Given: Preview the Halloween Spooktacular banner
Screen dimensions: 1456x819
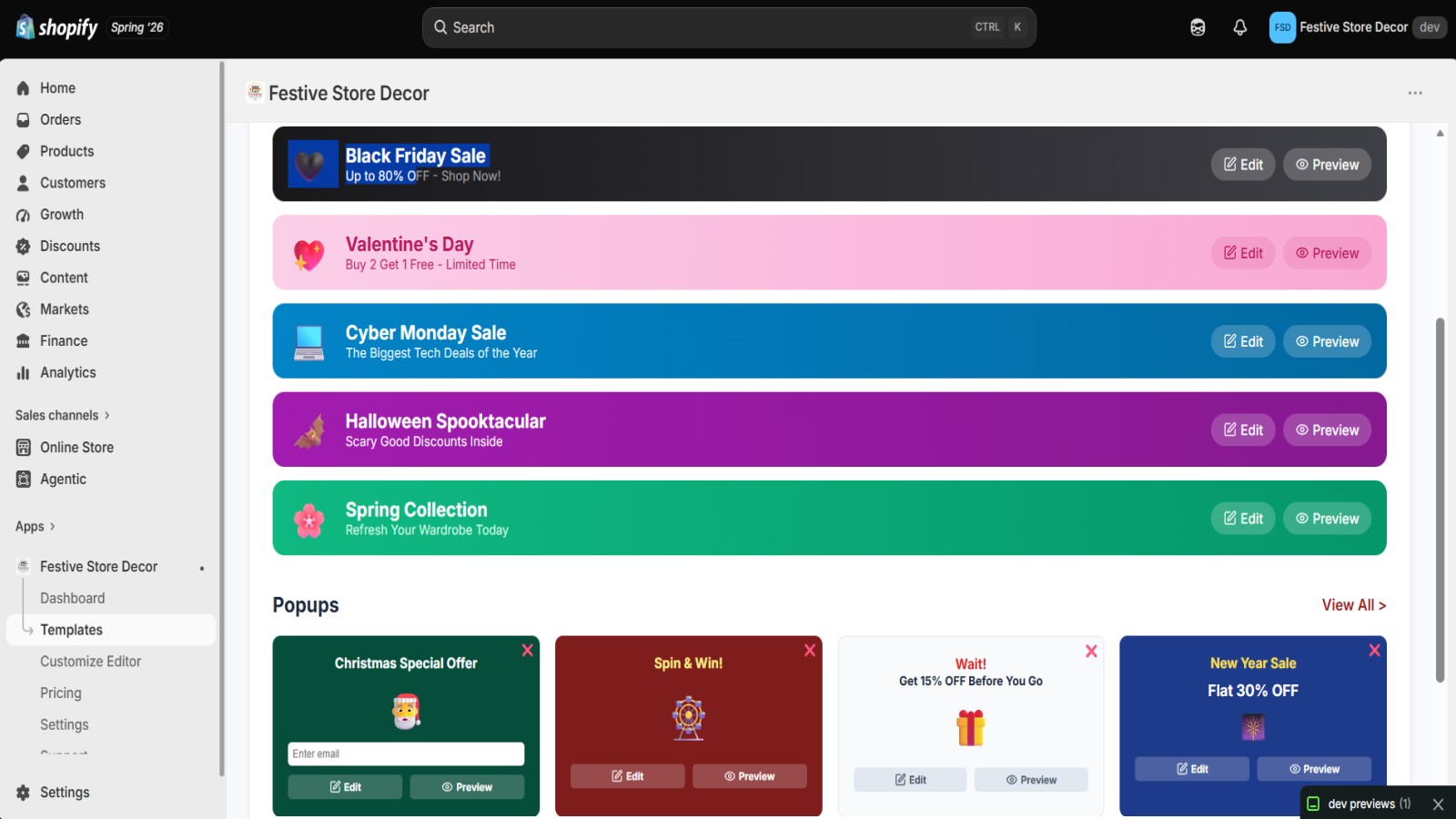Looking at the screenshot, I should [x=1327, y=430].
